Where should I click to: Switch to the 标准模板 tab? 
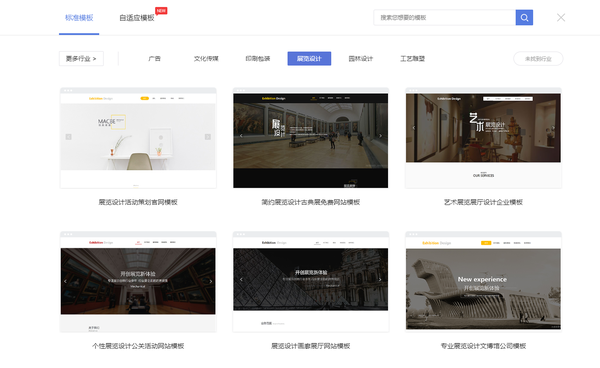tap(79, 18)
